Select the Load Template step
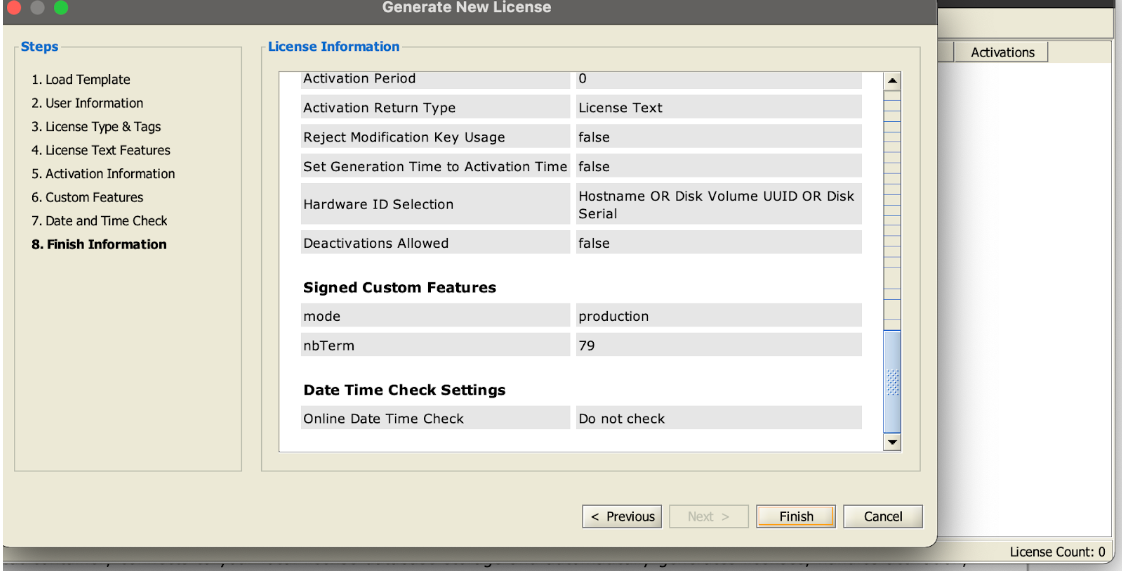 coord(80,80)
